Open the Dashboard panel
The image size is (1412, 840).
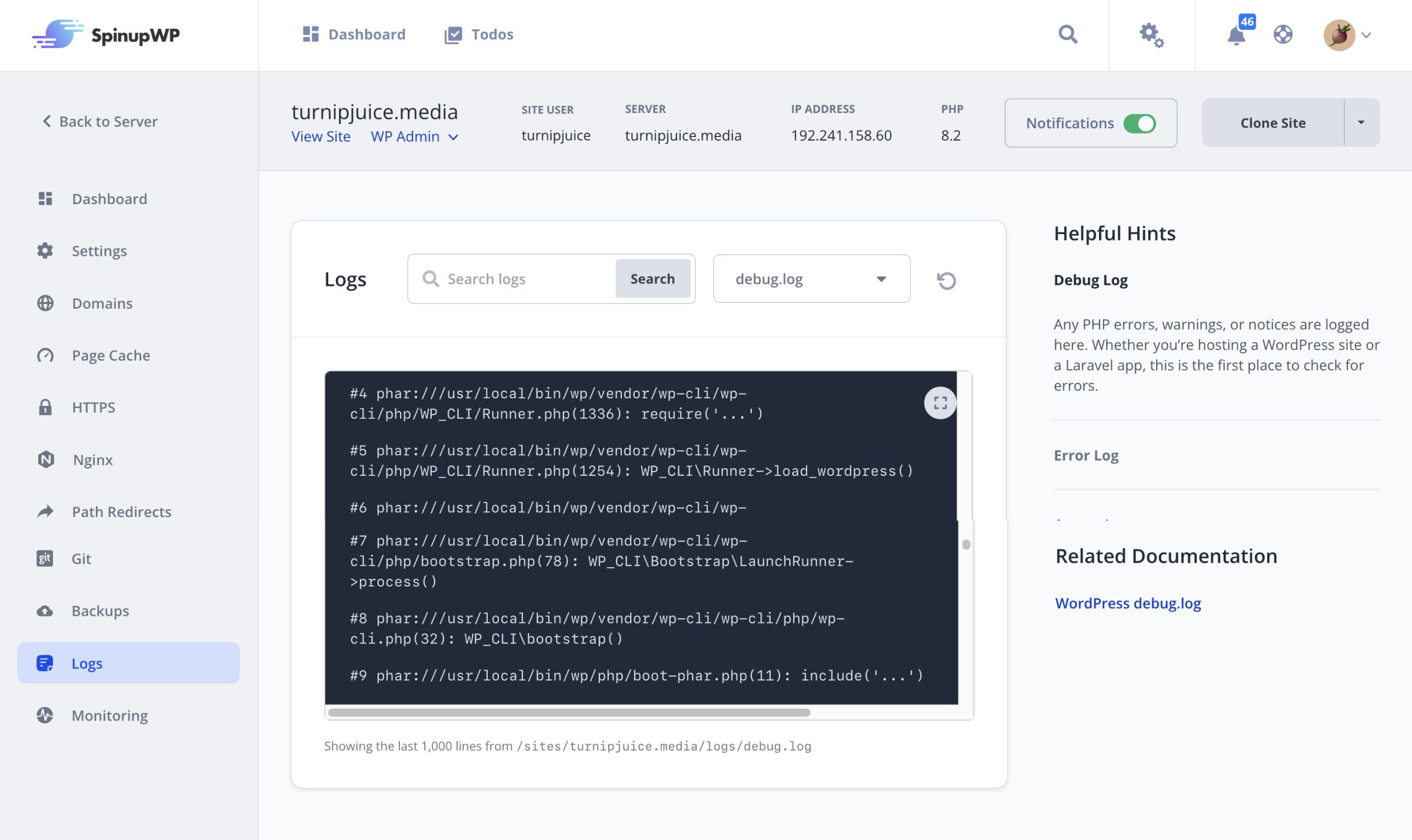coord(109,198)
